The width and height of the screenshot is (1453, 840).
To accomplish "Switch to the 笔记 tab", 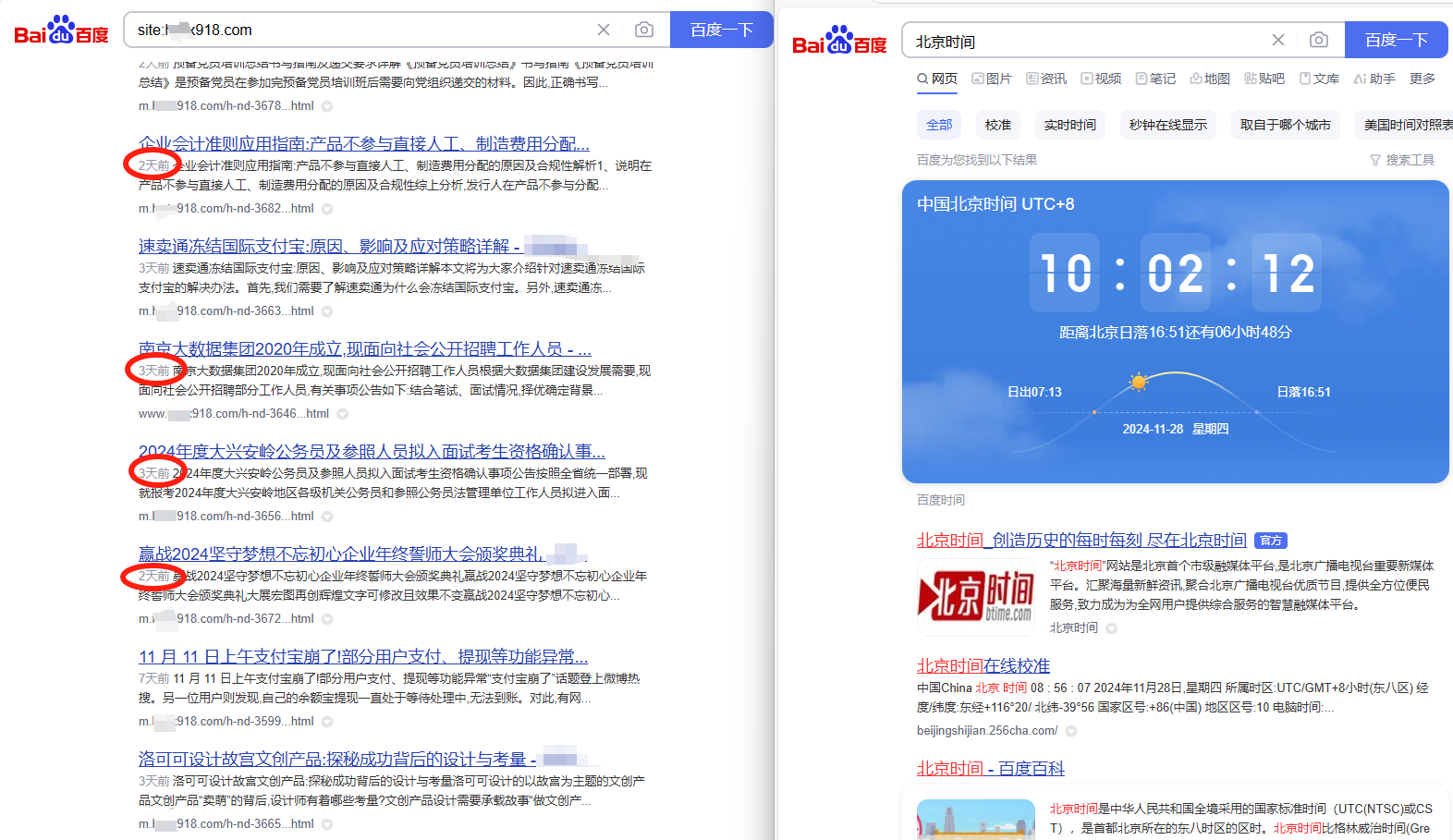I will [1155, 79].
